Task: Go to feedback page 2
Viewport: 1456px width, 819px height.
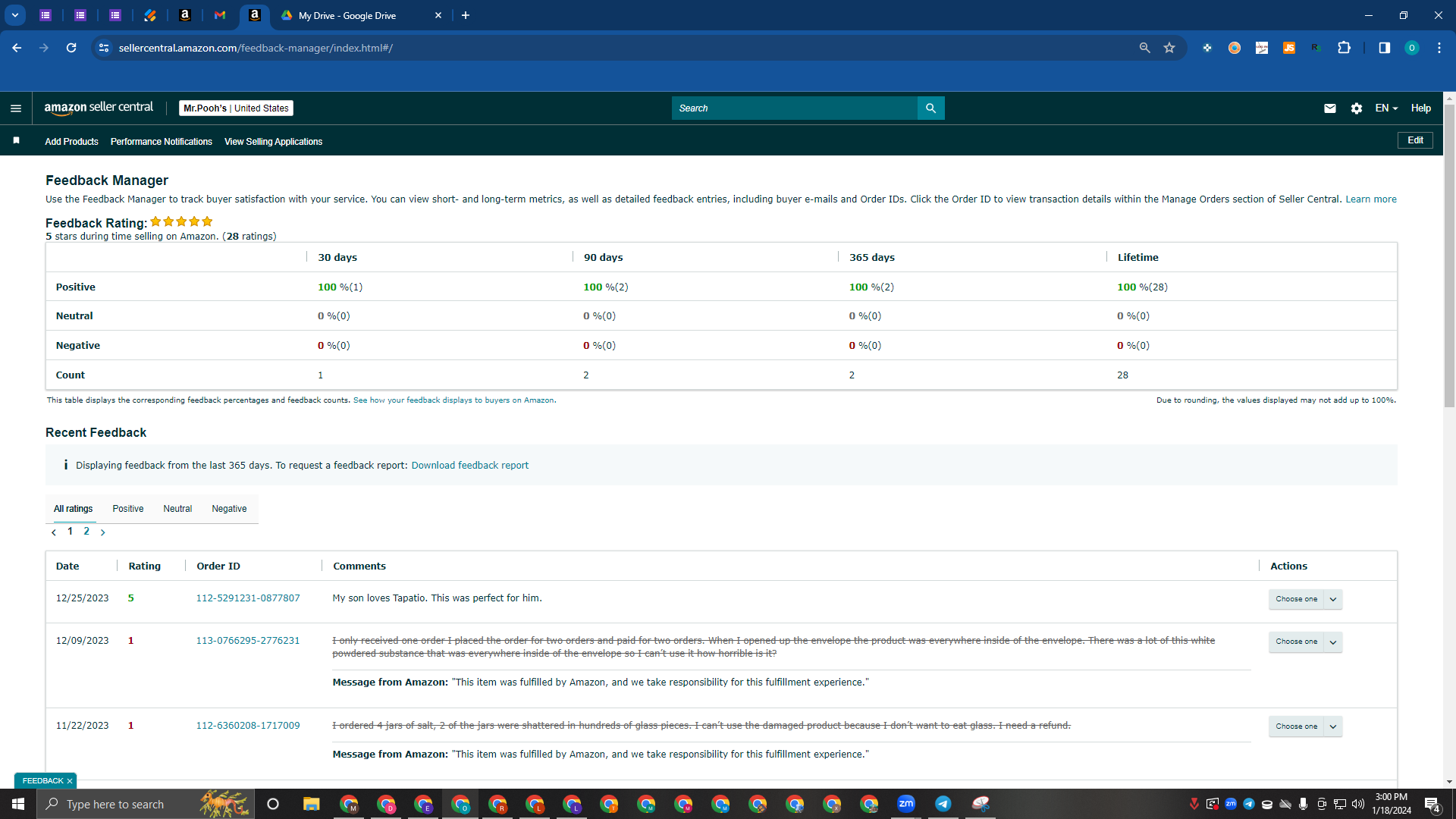Action: point(86,532)
